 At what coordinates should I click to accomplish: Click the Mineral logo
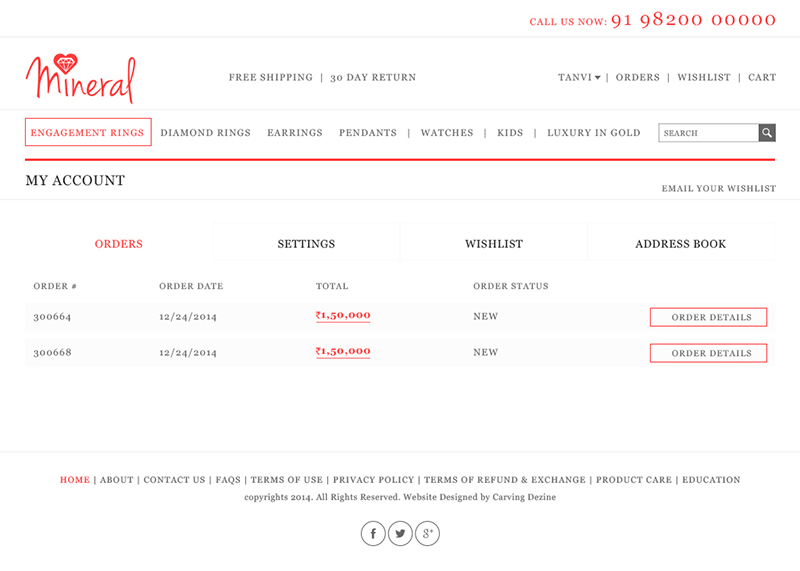(80, 78)
